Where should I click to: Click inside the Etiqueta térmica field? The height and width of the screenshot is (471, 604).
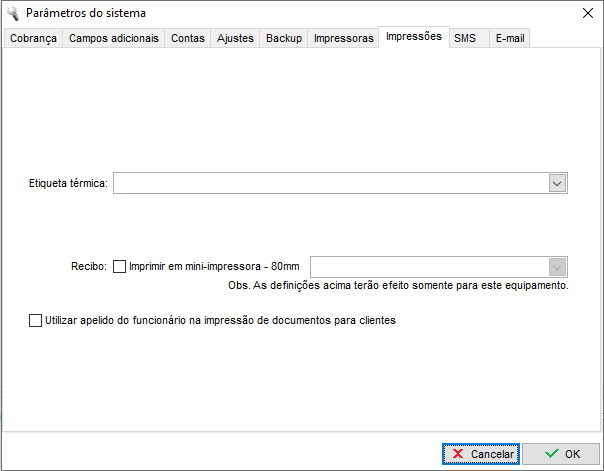330,183
